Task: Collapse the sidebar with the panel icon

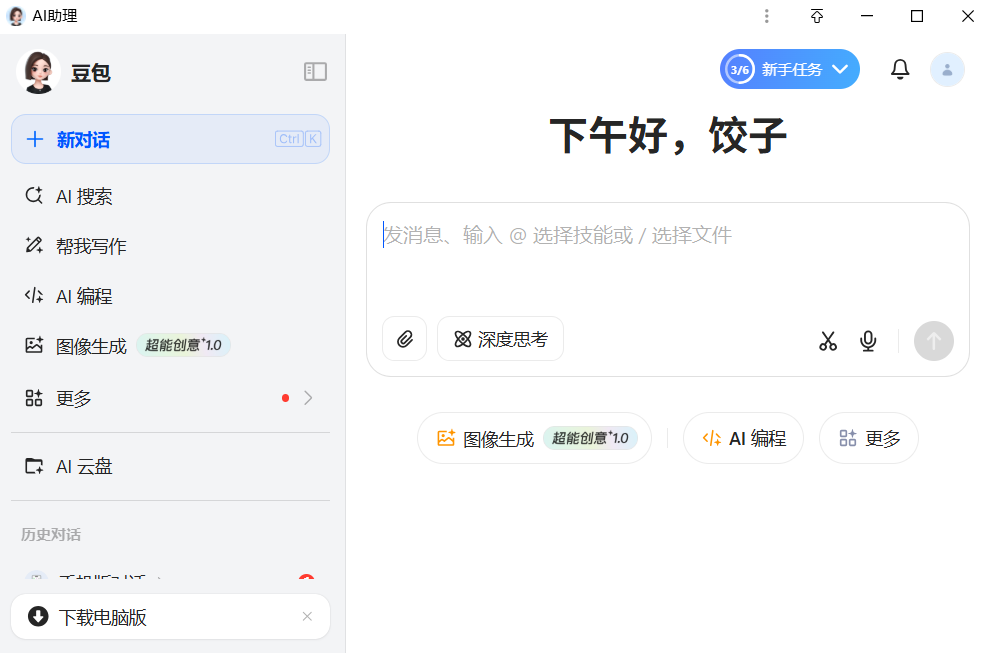Action: [315, 72]
